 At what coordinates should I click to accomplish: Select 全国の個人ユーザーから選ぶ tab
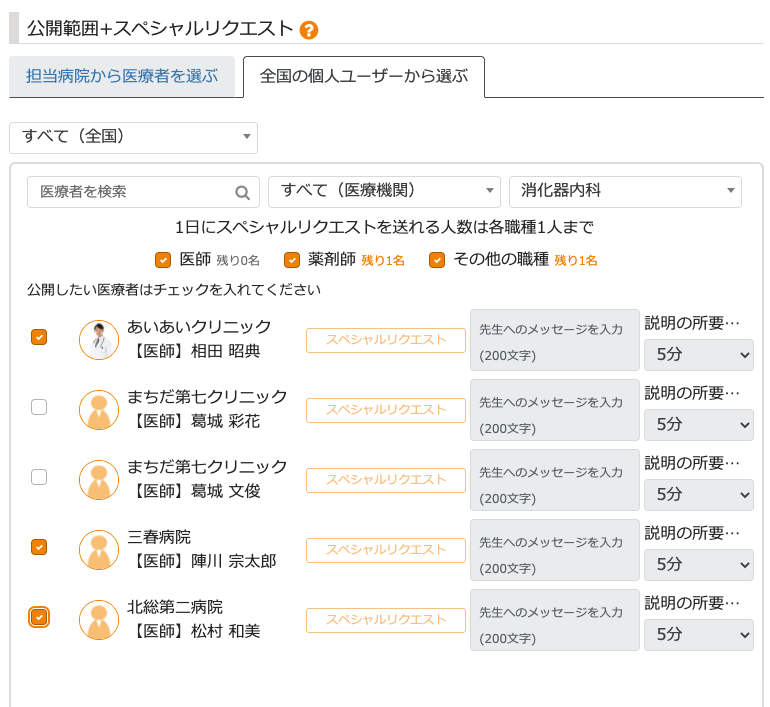[364, 76]
